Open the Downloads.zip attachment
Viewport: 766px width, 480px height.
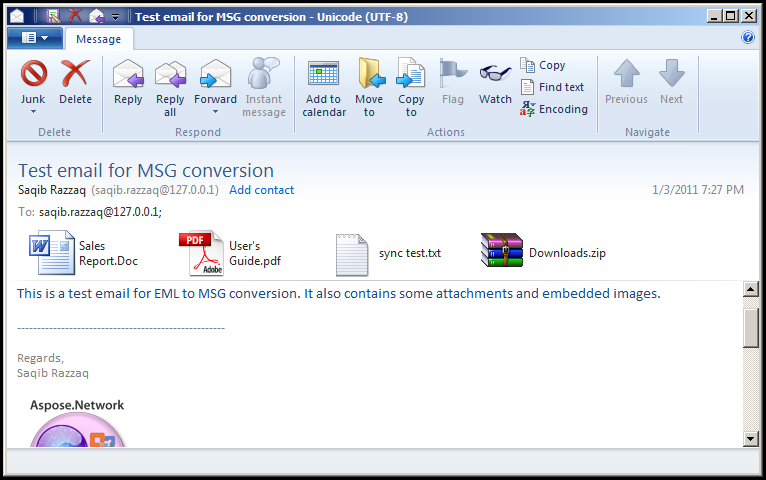tap(545, 253)
